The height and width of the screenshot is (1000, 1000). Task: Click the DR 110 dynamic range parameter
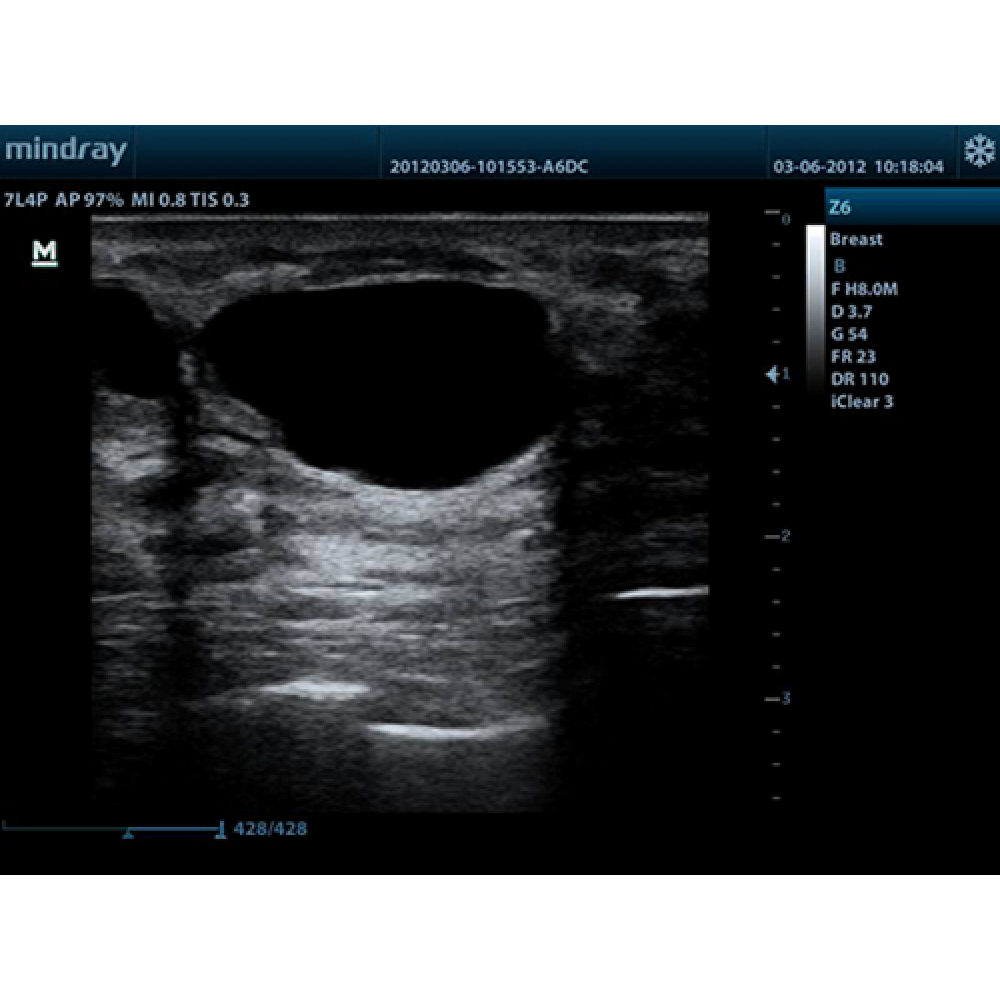(859, 379)
